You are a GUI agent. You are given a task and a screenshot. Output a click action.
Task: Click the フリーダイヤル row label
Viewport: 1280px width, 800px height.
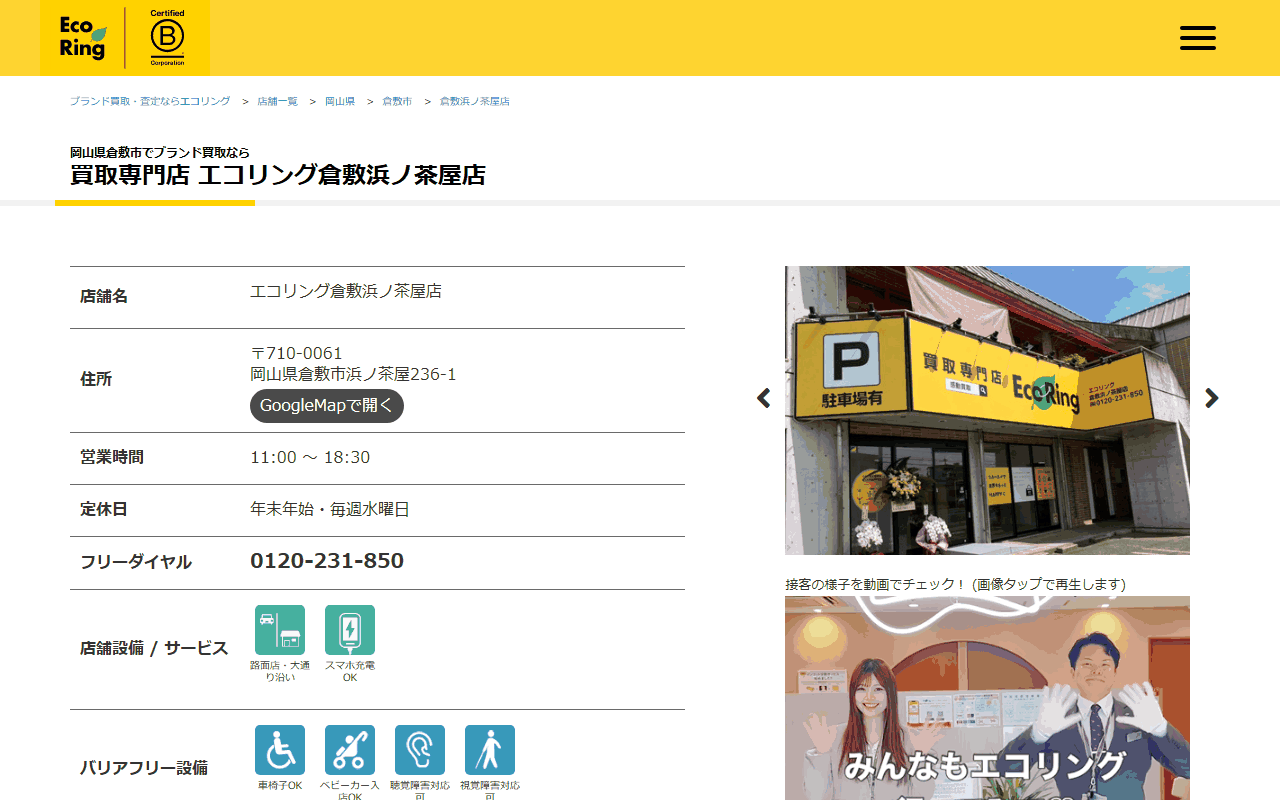pyautogui.click(x=136, y=562)
